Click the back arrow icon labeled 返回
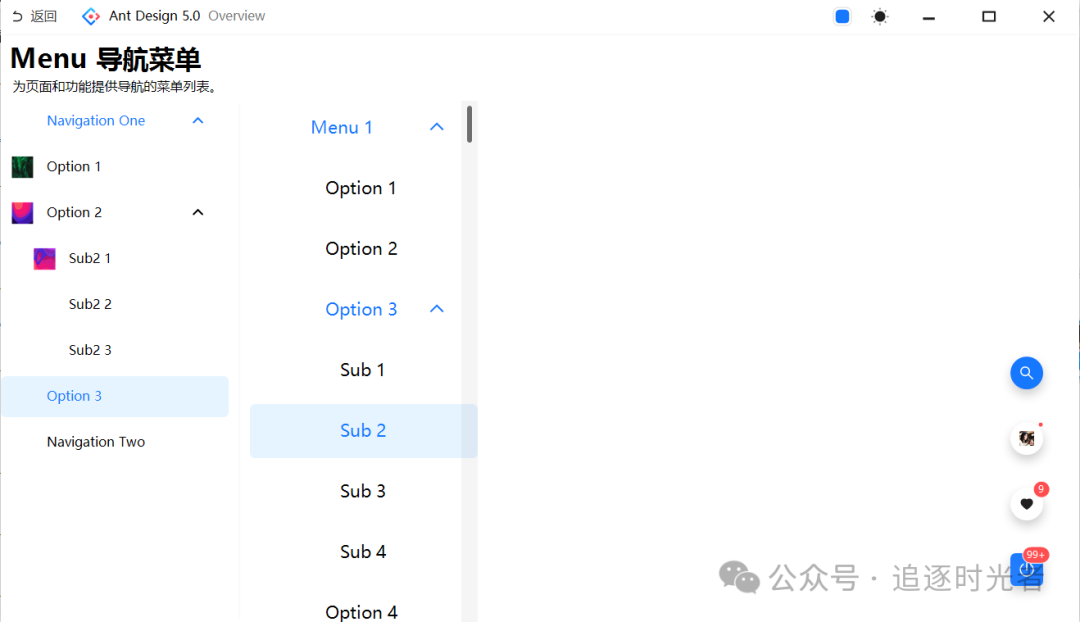The height and width of the screenshot is (622, 1080). coord(17,16)
